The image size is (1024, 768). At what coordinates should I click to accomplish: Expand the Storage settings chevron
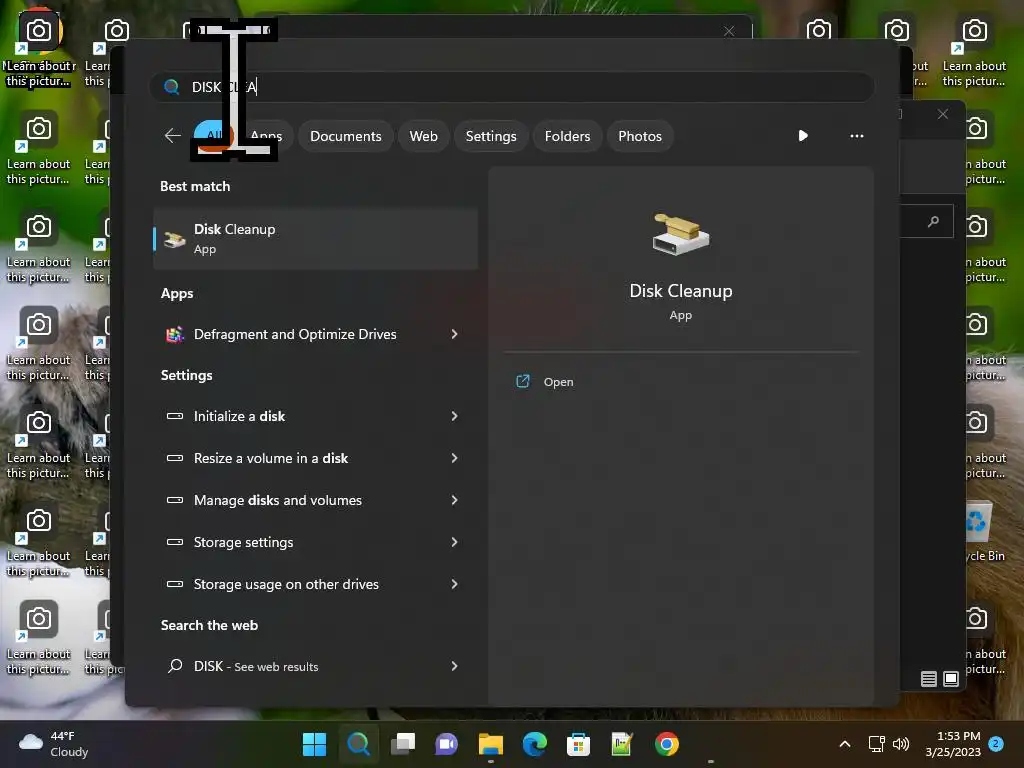pos(455,542)
